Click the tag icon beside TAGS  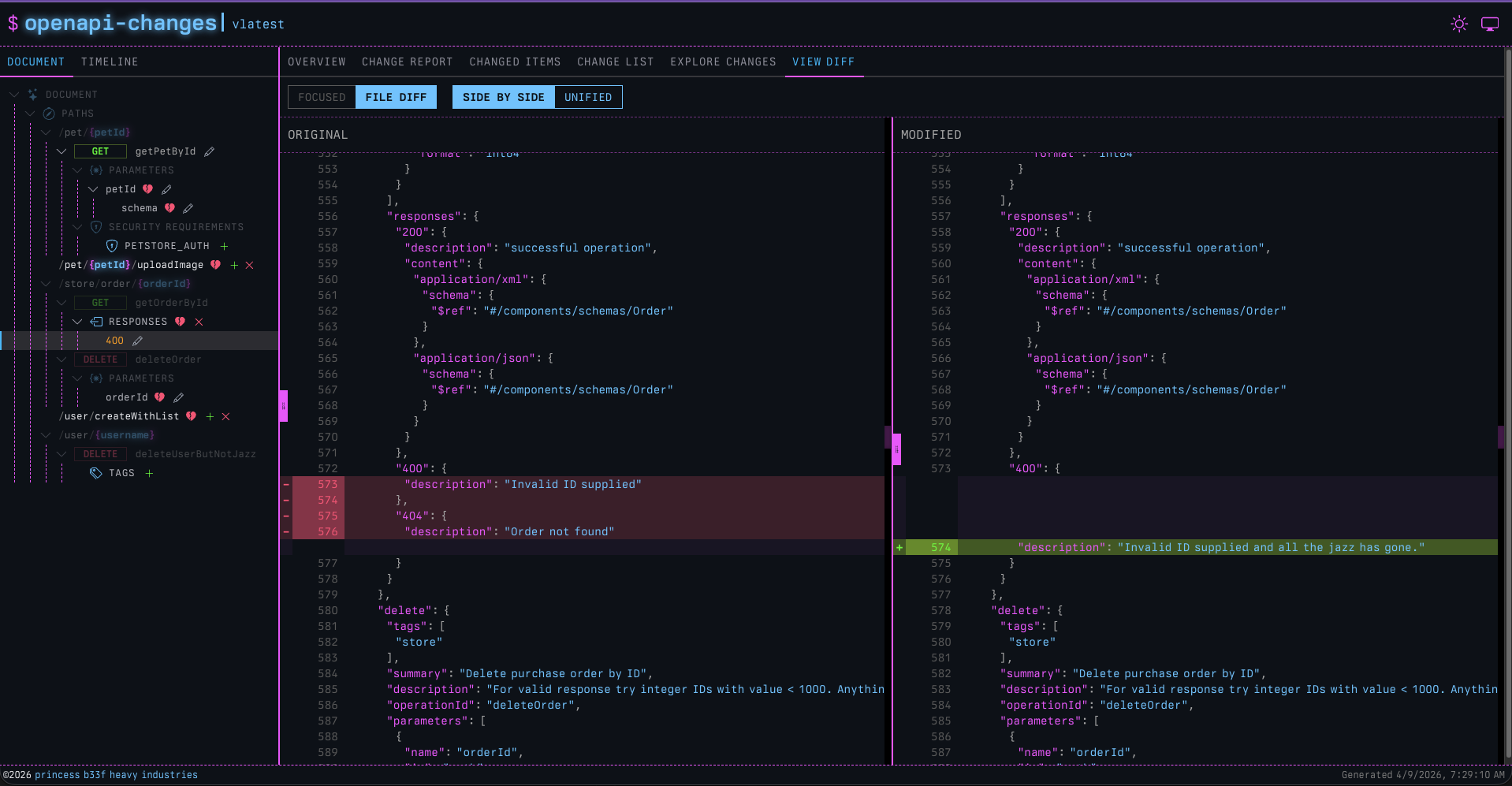pyautogui.click(x=96, y=473)
